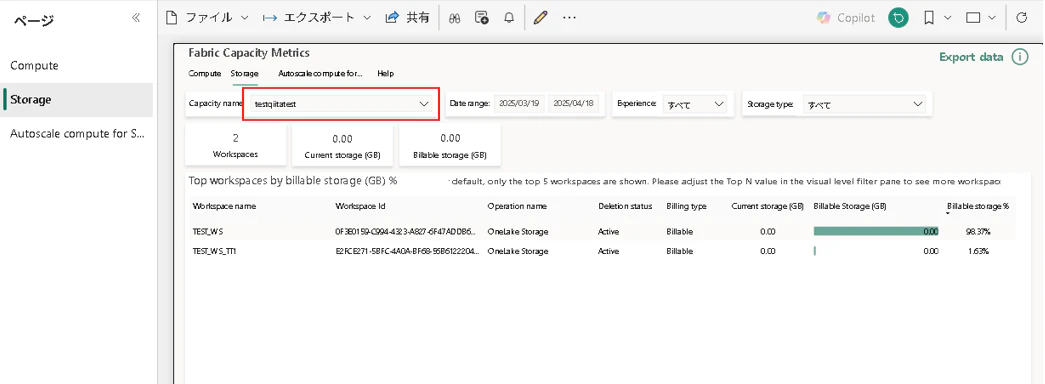Click the TEST_WS_TT1 small billable storage bar
Viewport: 1045px width, 384px height.
pos(815,251)
